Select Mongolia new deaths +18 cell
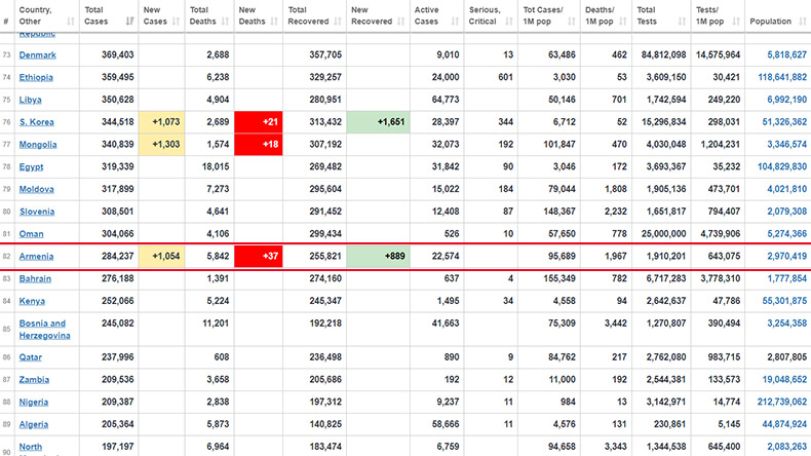811x456 pixels. click(258, 144)
